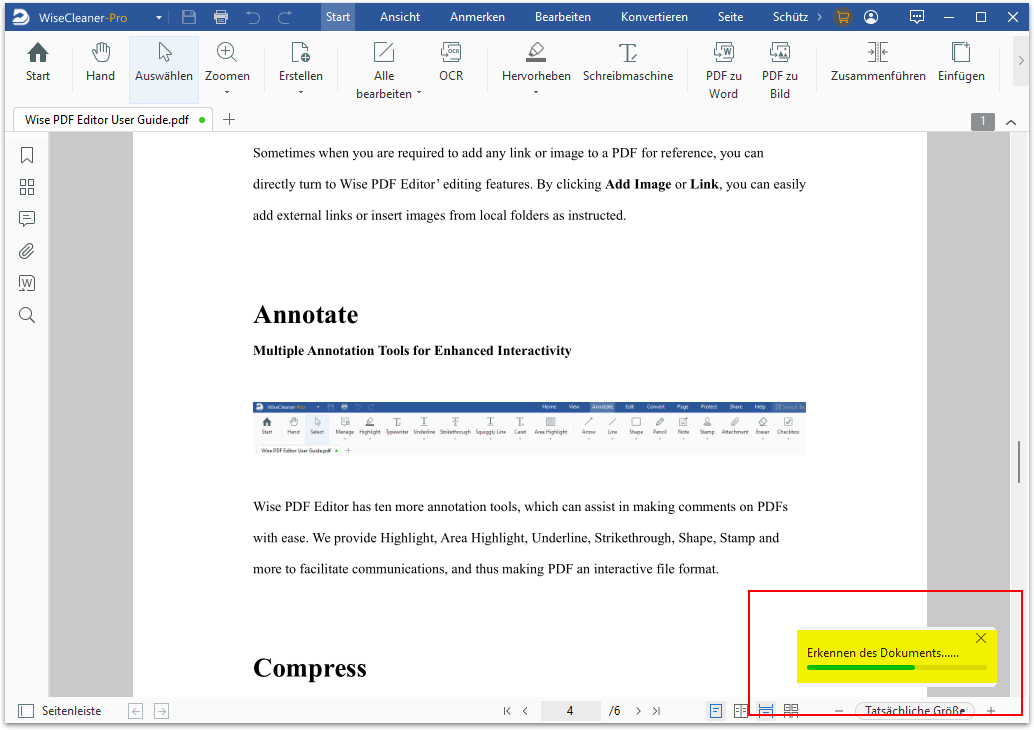Save document with the disk icon
Image resolution: width=1034 pixels, height=730 pixels.
pos(189,17)
